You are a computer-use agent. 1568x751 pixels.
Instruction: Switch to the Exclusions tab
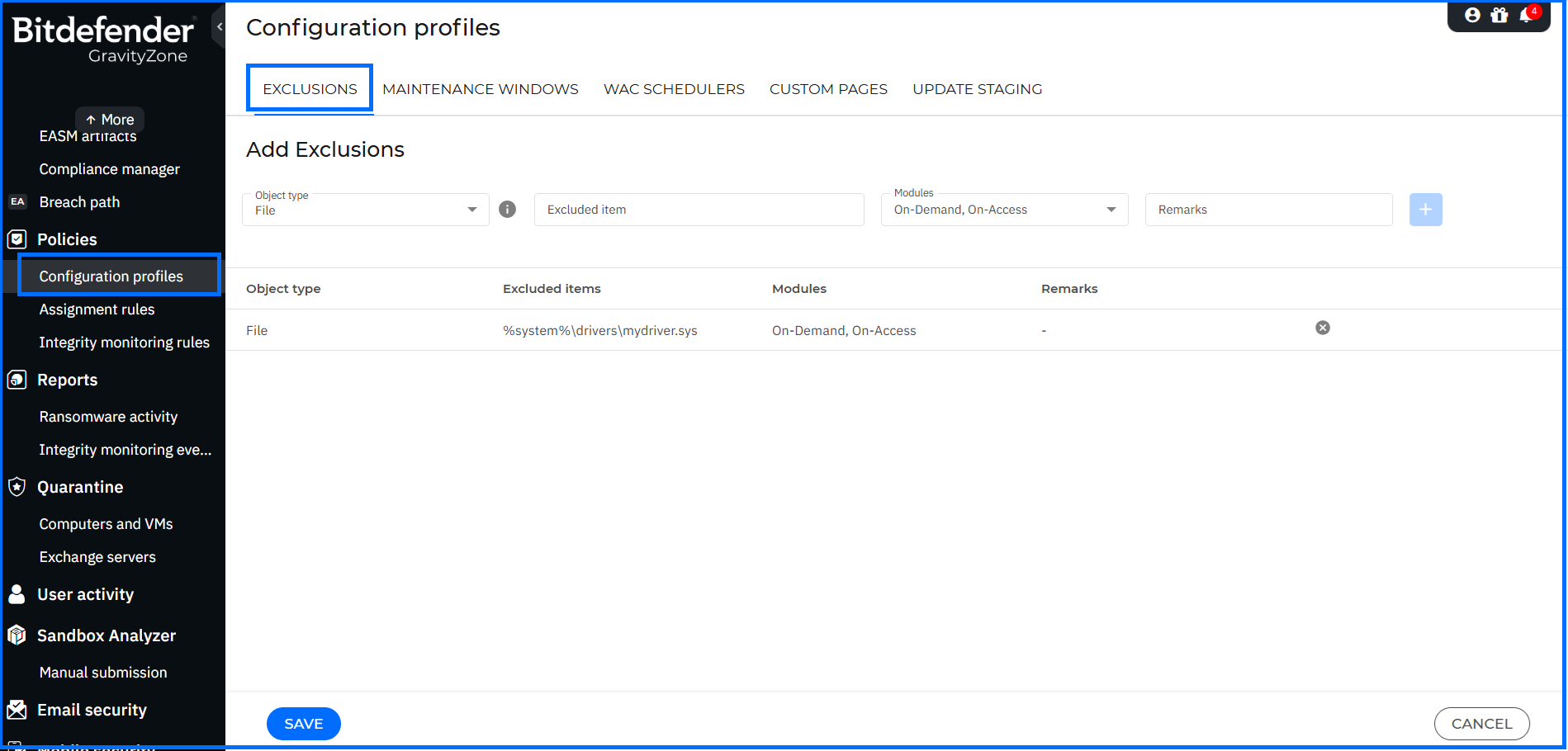coord(310,88)
